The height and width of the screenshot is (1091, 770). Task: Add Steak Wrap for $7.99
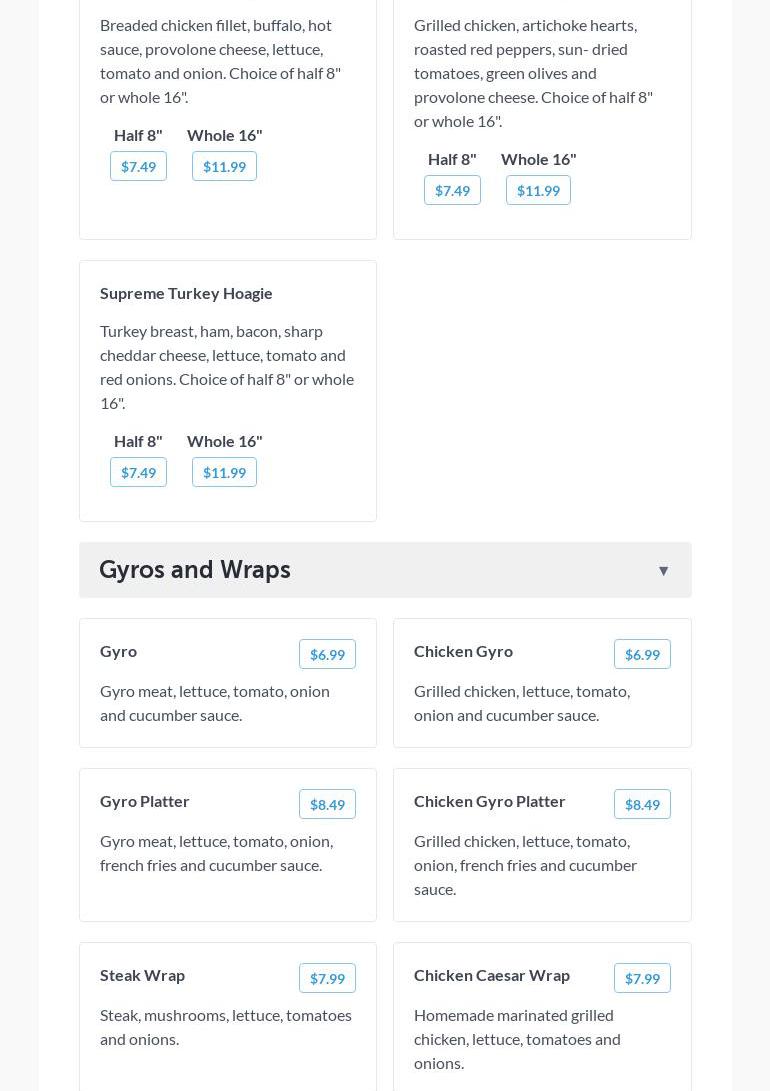coord(327,978)
